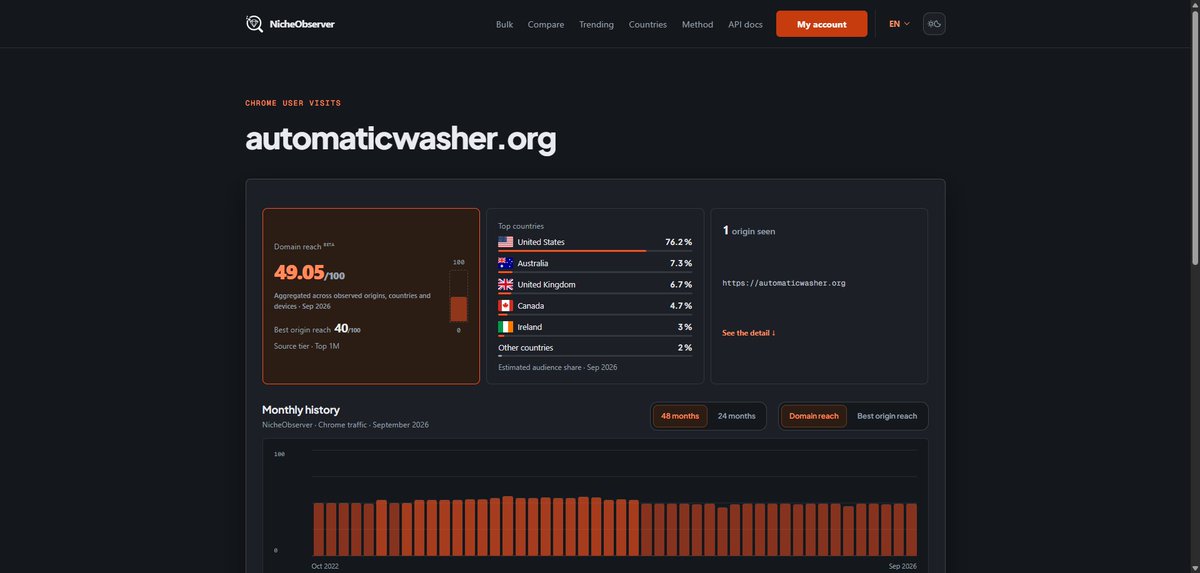Click the United States share progress bar
The height and width of the screenshot is (573, 1200).
coord(596,250)
